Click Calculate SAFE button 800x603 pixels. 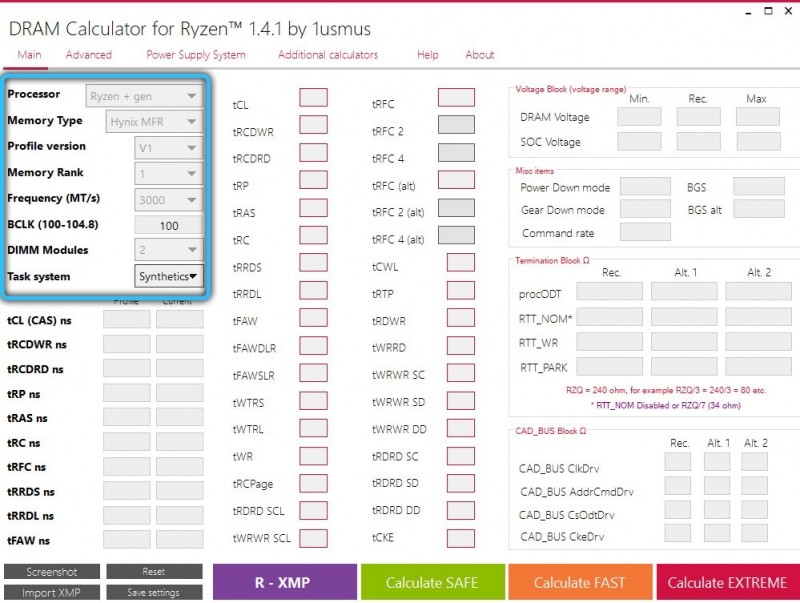pyautogui.click(x=433, y=582)
